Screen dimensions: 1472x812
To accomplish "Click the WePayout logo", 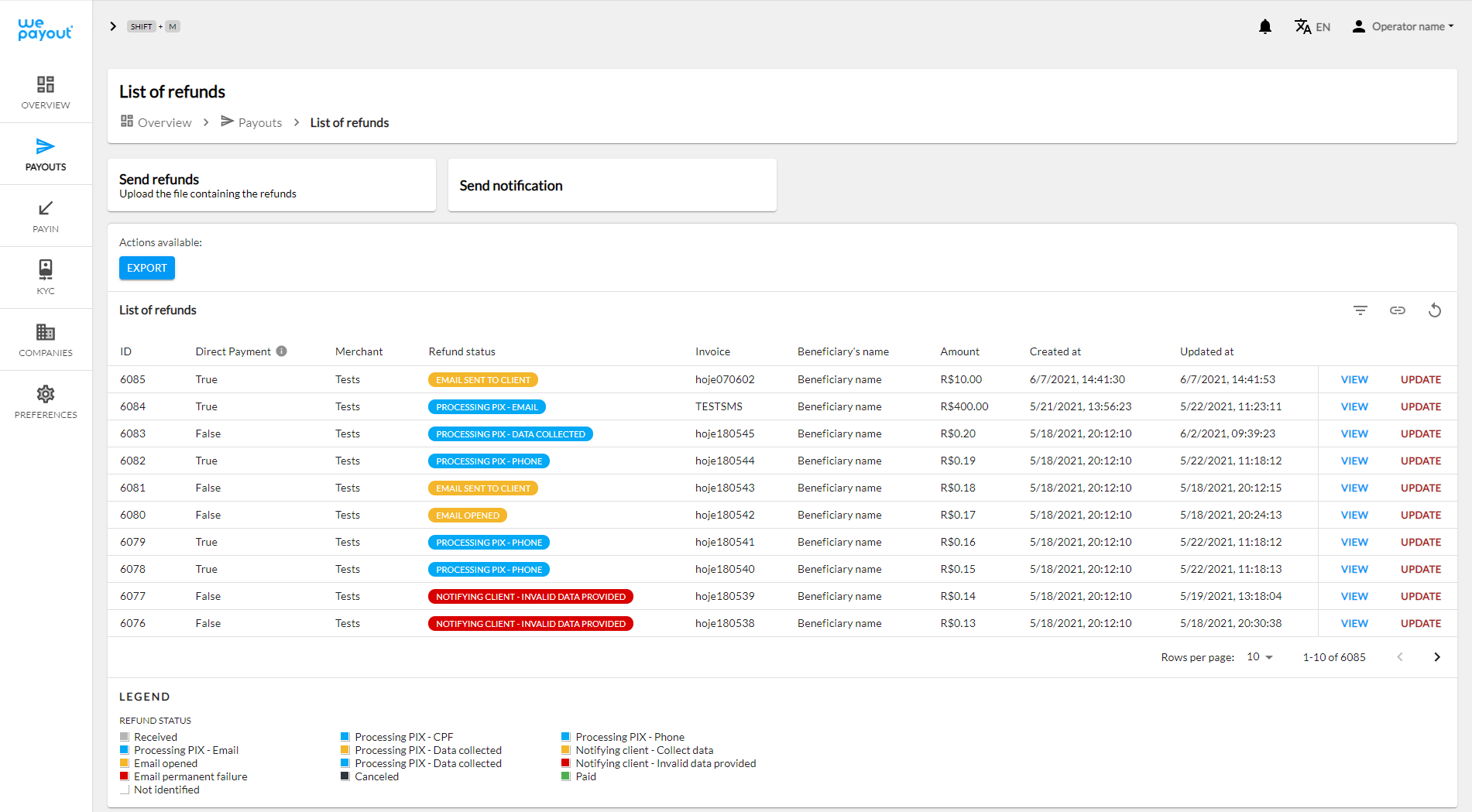I will [x=45, y=29].
